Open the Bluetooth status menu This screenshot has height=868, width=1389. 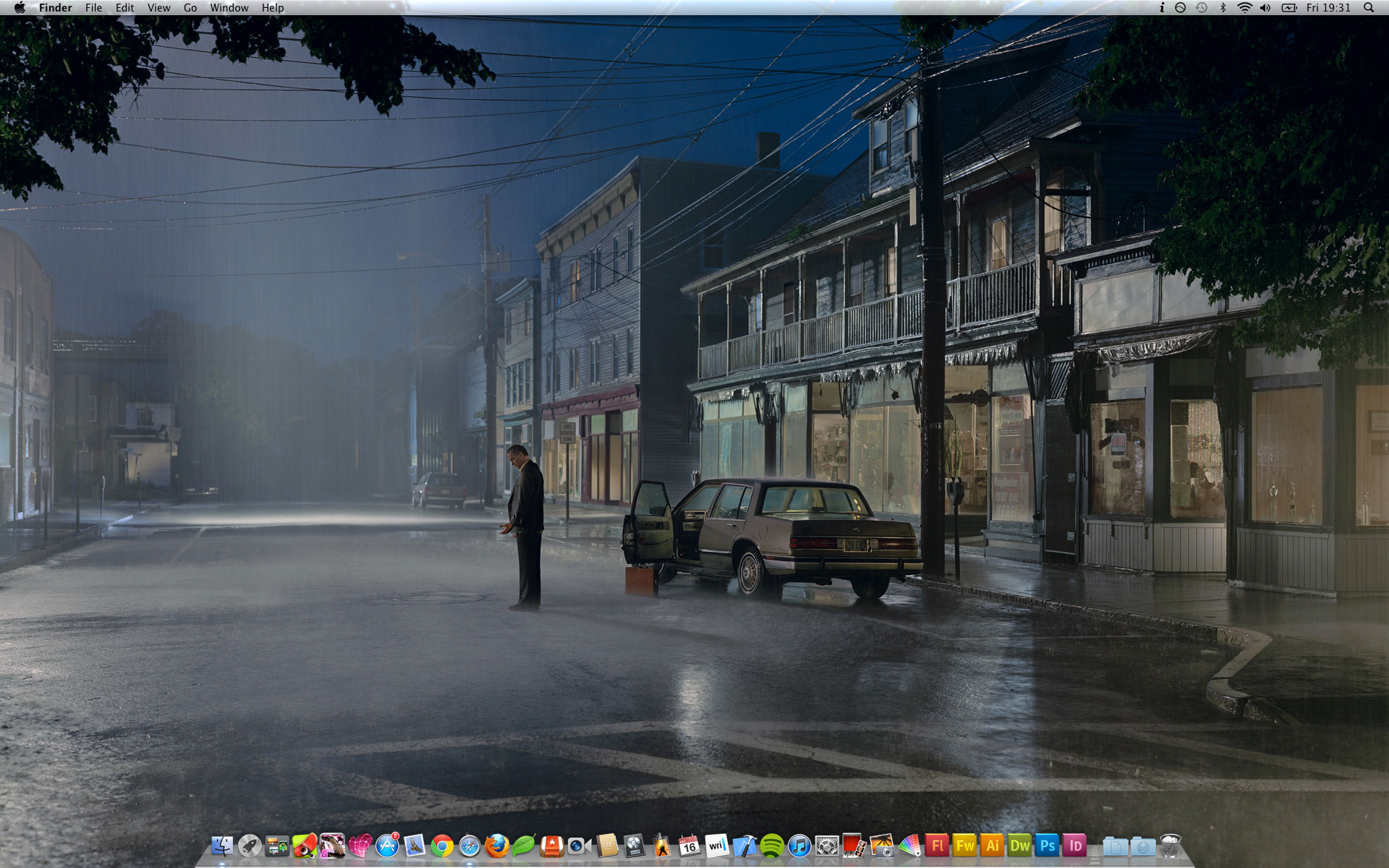point(1223,7)
